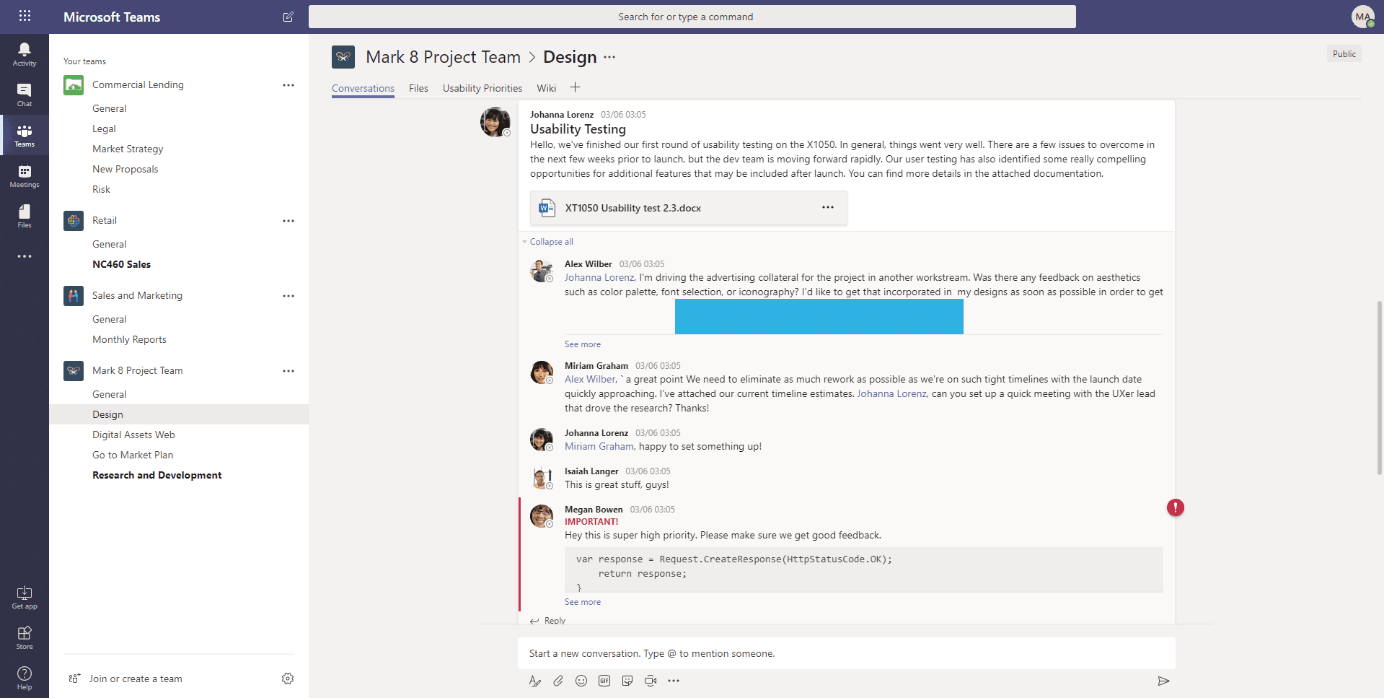Open the manage teams gear icon
This screenshot has width=1384, height=698.
click(x=288, y=679)
